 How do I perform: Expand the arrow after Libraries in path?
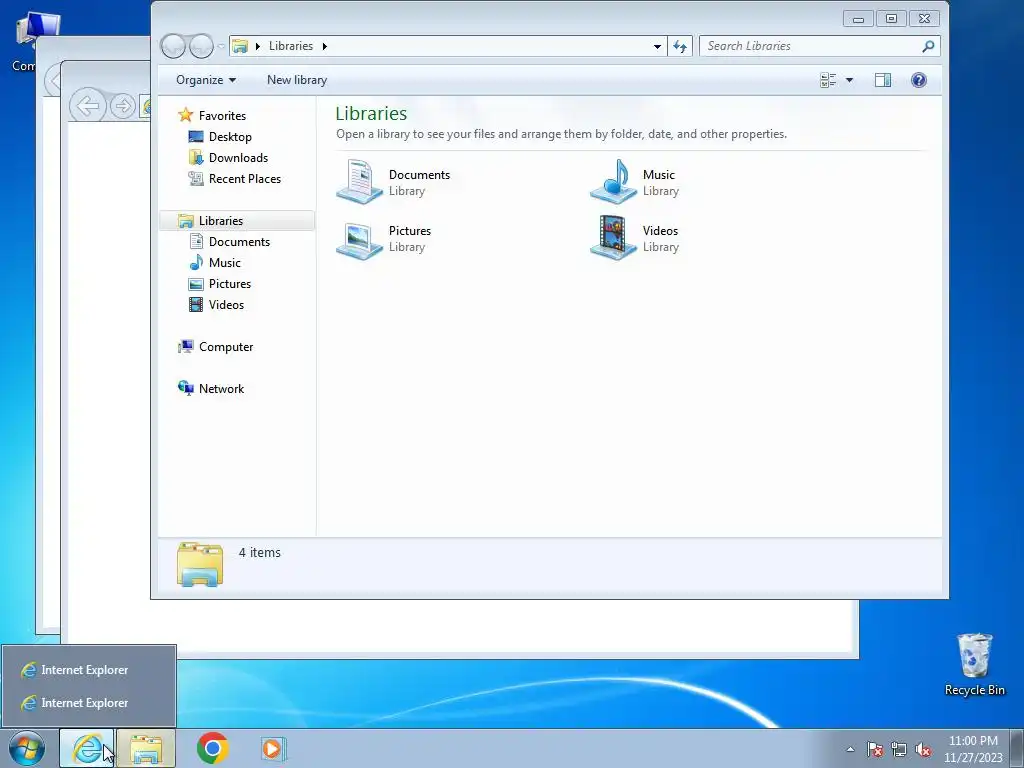(x=325, y=46)
